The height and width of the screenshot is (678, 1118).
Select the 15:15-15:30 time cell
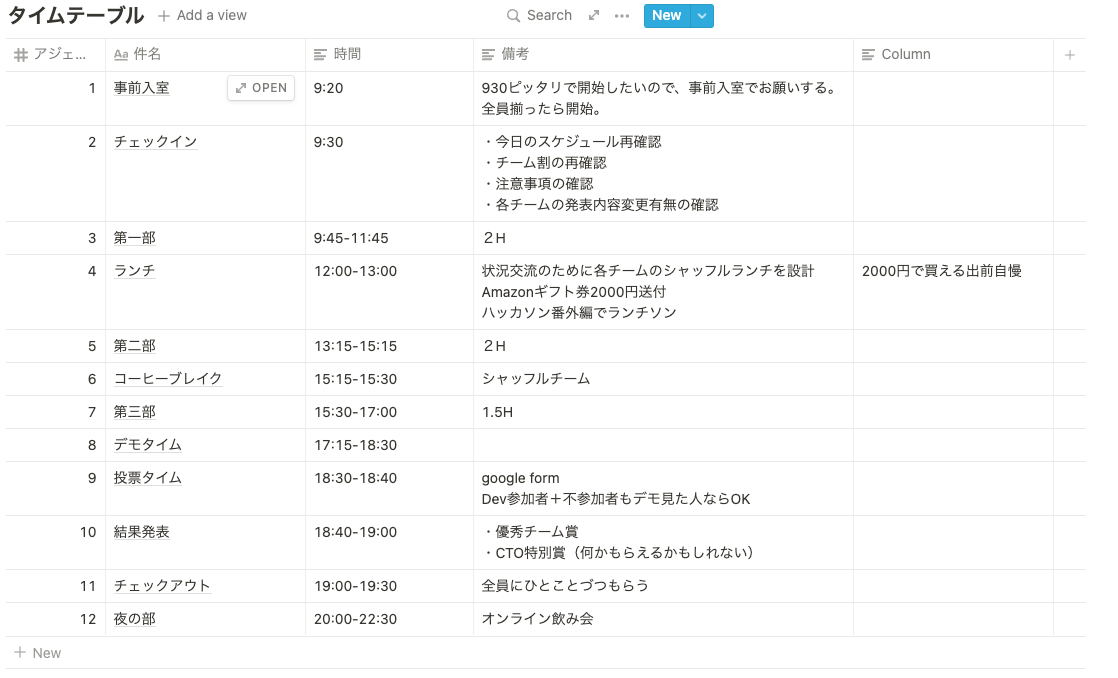pyautogui.click(x=389, y=379)
